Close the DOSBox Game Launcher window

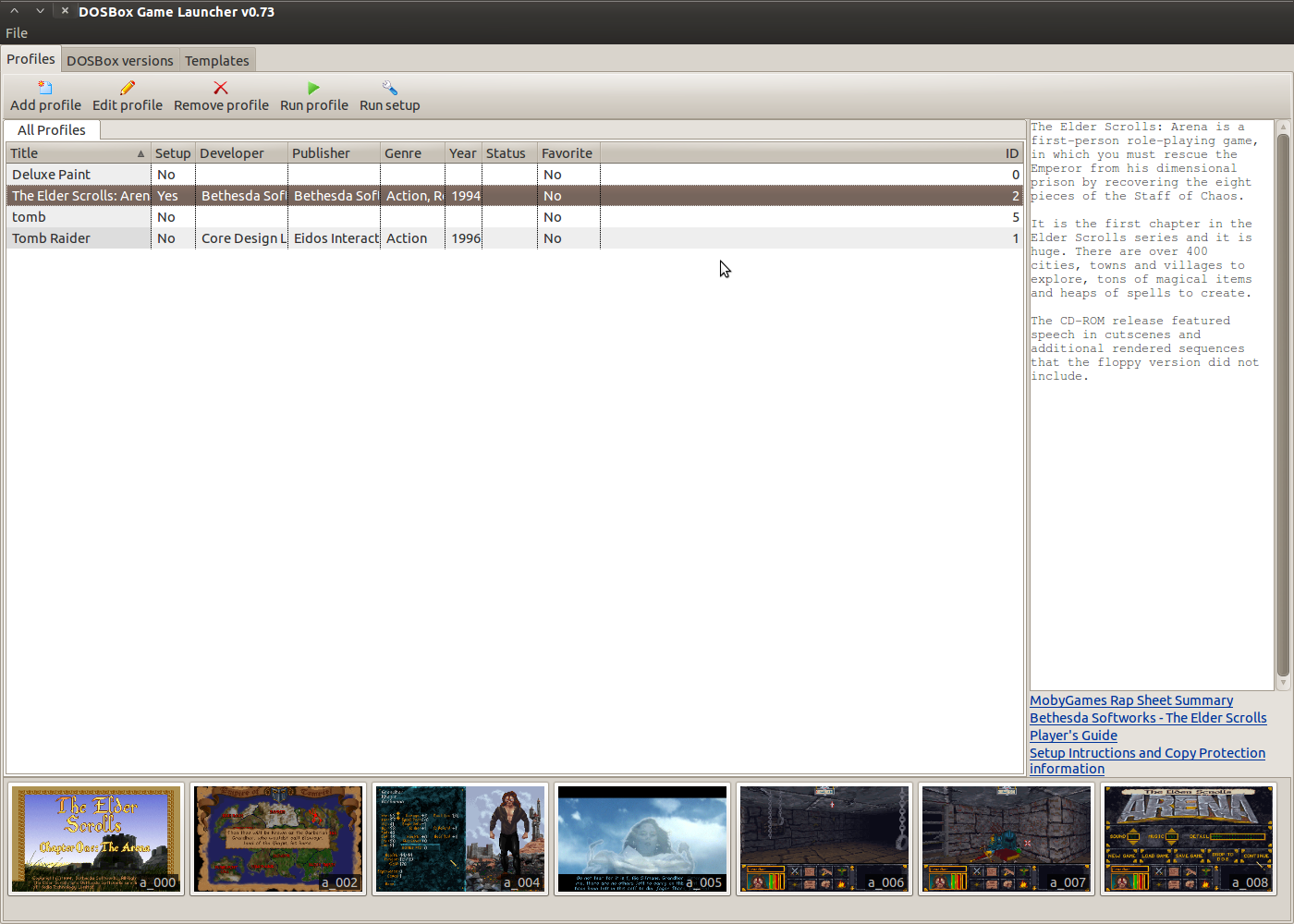coord(65,11)
